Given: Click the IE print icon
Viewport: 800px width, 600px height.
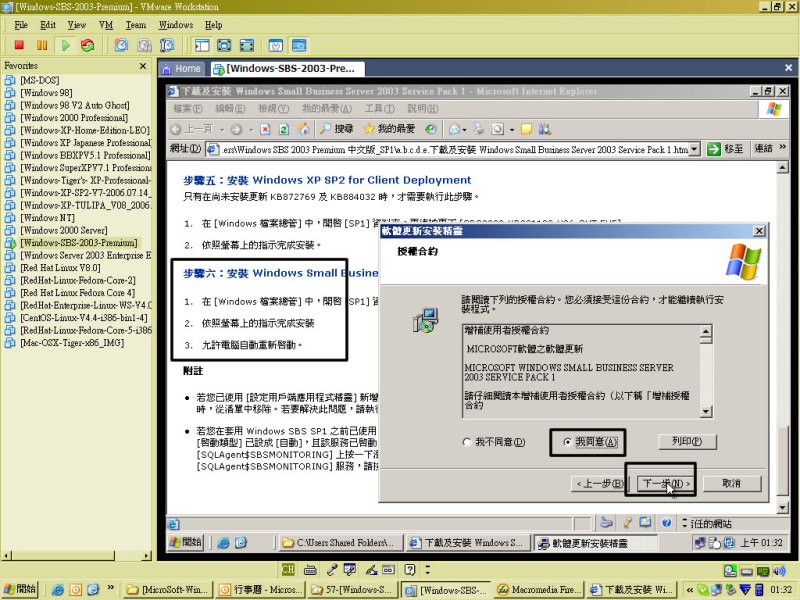Looking at the screenshot, I should [x=479, y=129].
